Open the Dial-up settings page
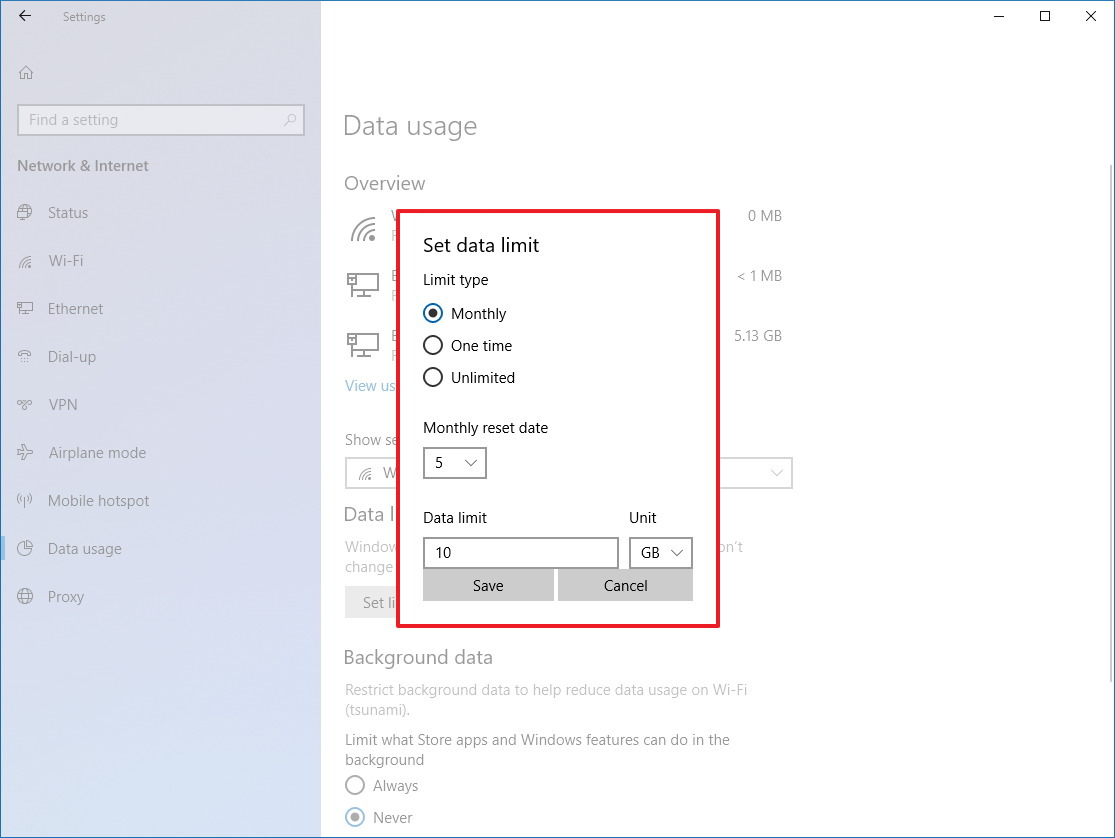 click(x=72, y=357)
